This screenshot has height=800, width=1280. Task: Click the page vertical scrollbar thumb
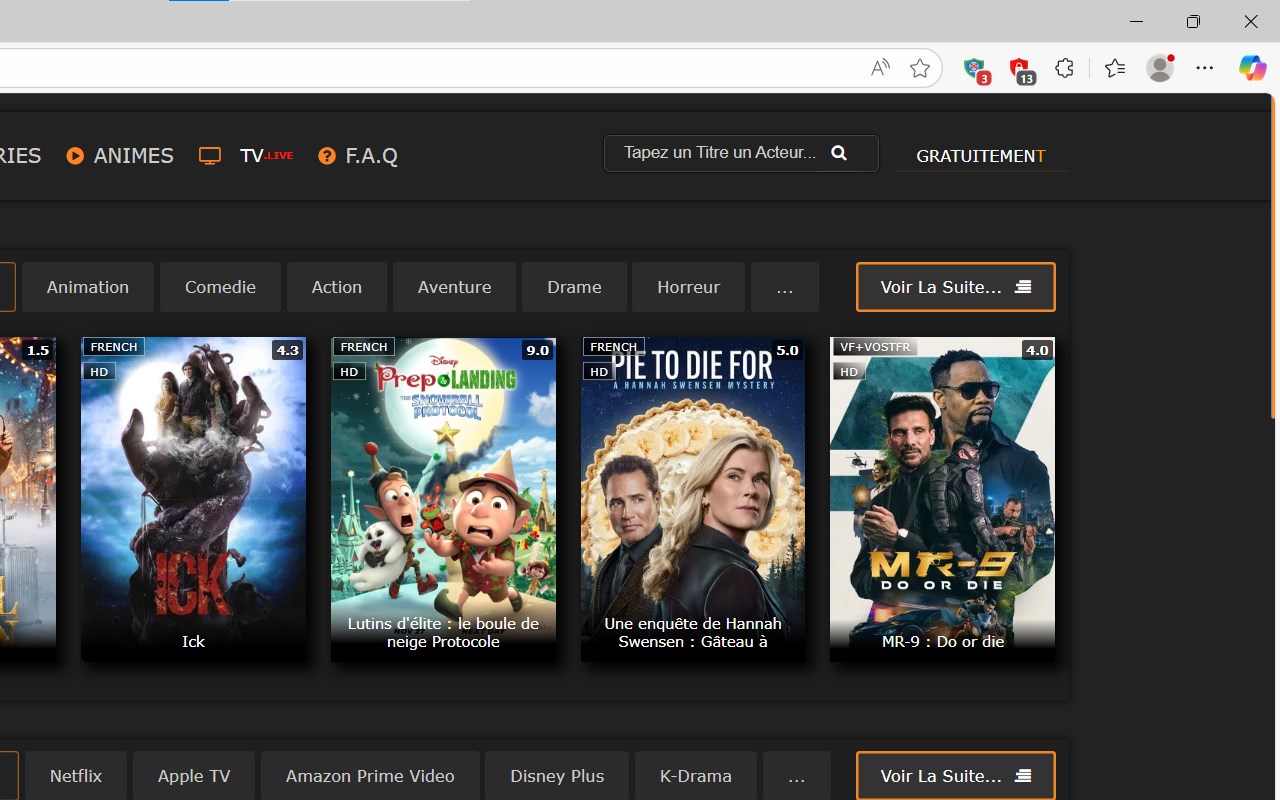point(1274,258)
